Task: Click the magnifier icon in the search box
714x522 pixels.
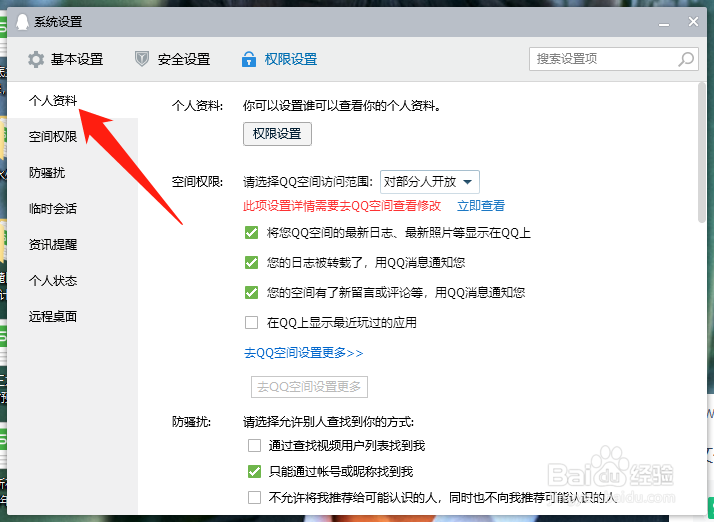Action: pyautogui.click(x=686, y=59)
